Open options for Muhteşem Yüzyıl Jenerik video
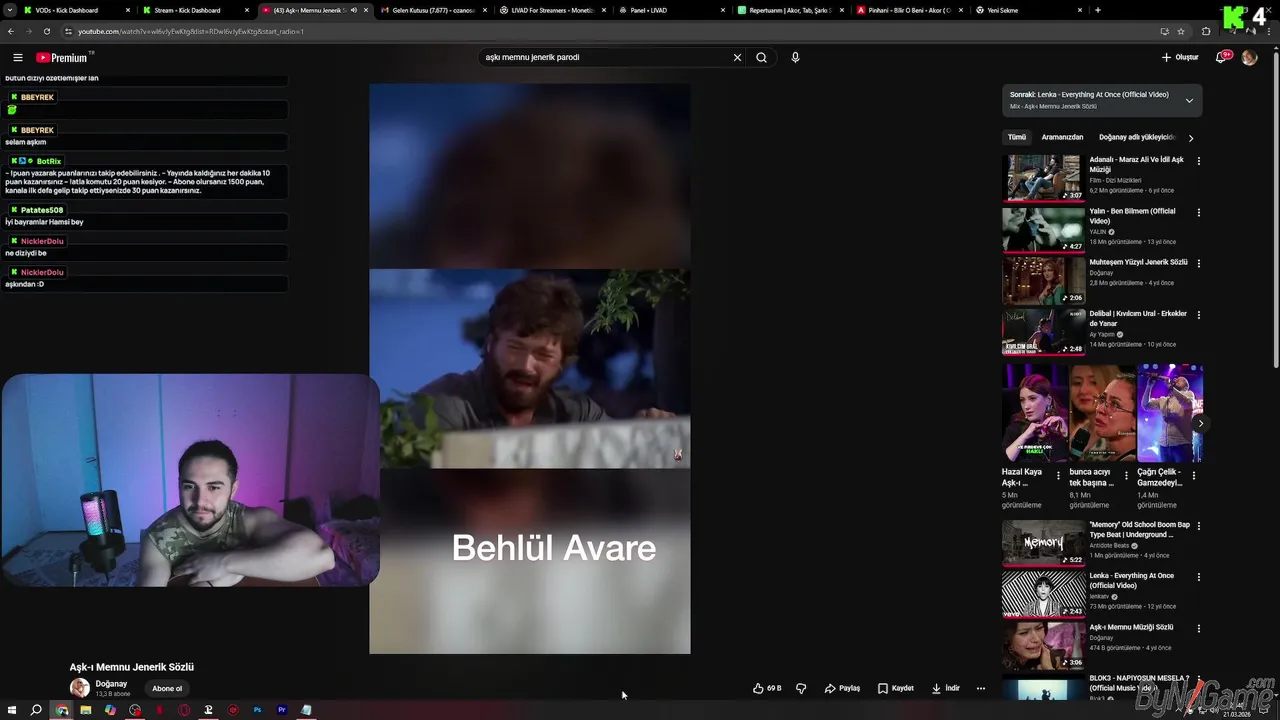 pos(1199,263)
